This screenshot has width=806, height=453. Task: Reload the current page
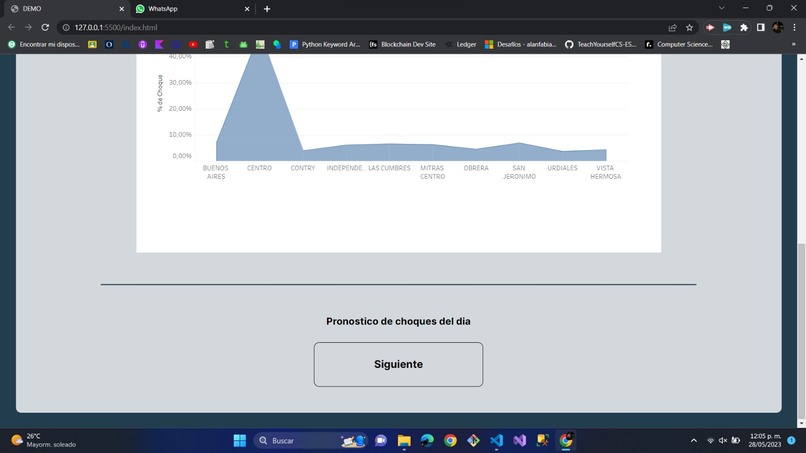[x=45, y=27]
